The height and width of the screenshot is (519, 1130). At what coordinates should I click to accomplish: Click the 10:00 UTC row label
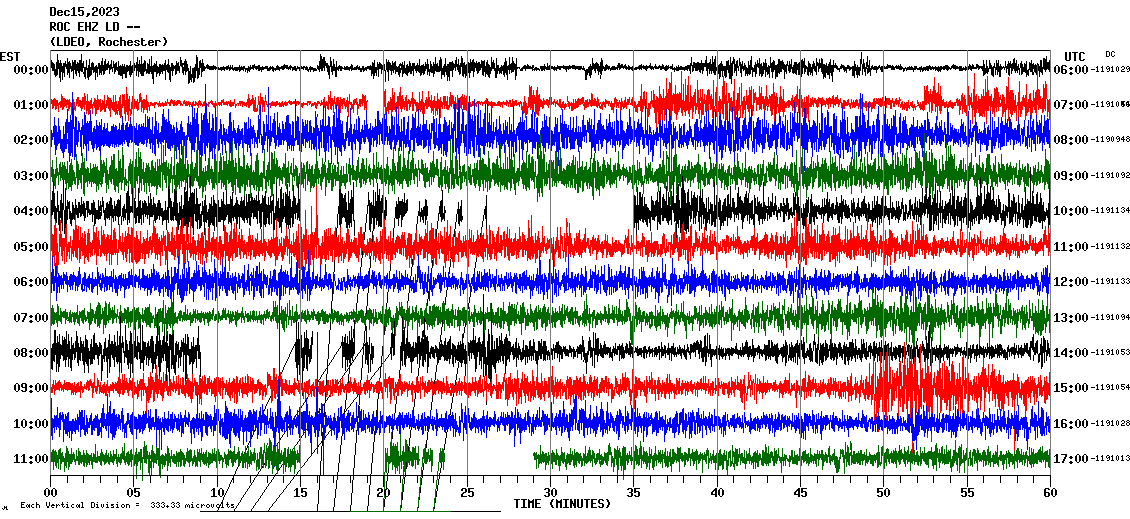1070,211
